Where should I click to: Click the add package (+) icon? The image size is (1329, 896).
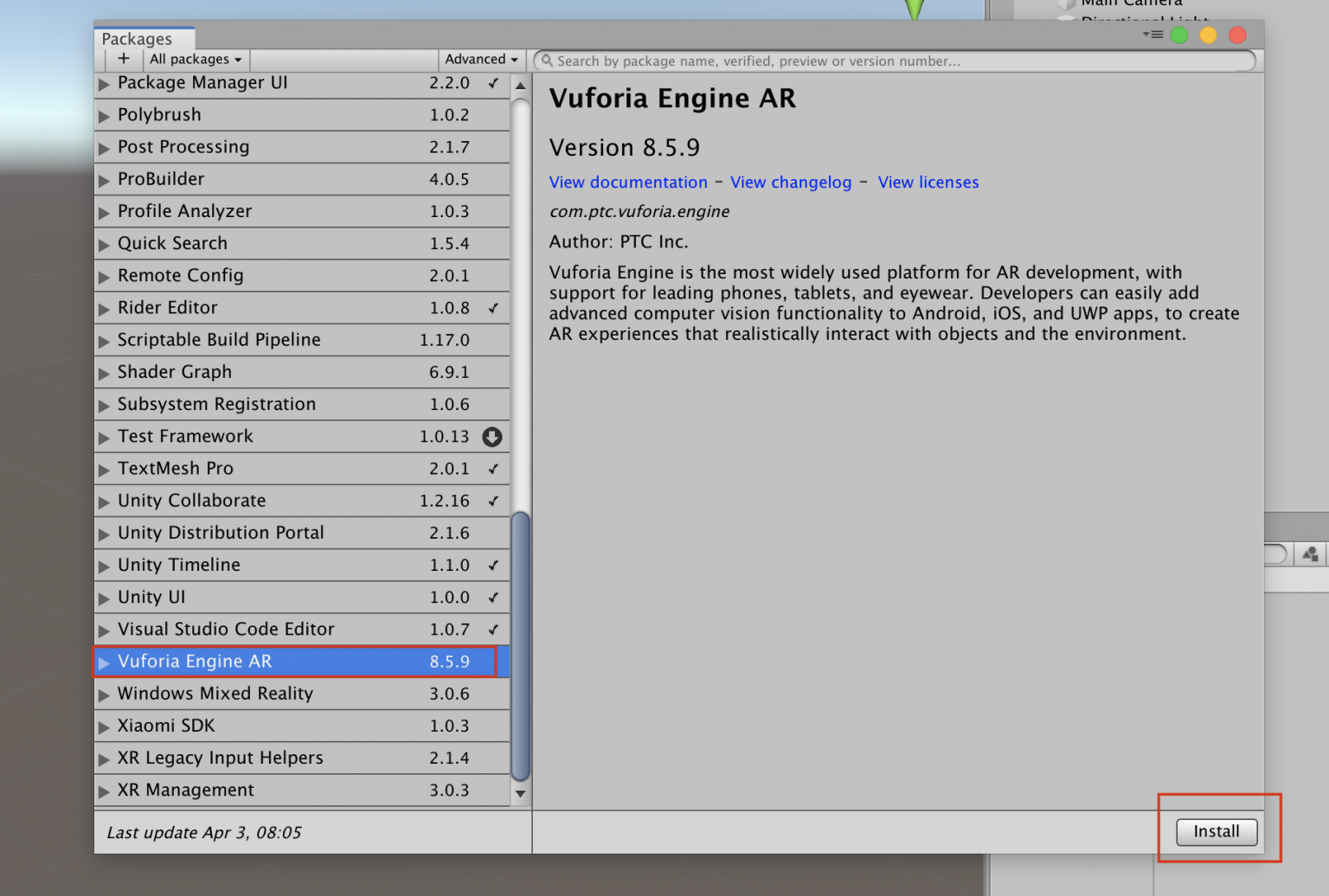click(x=123, y=59)
